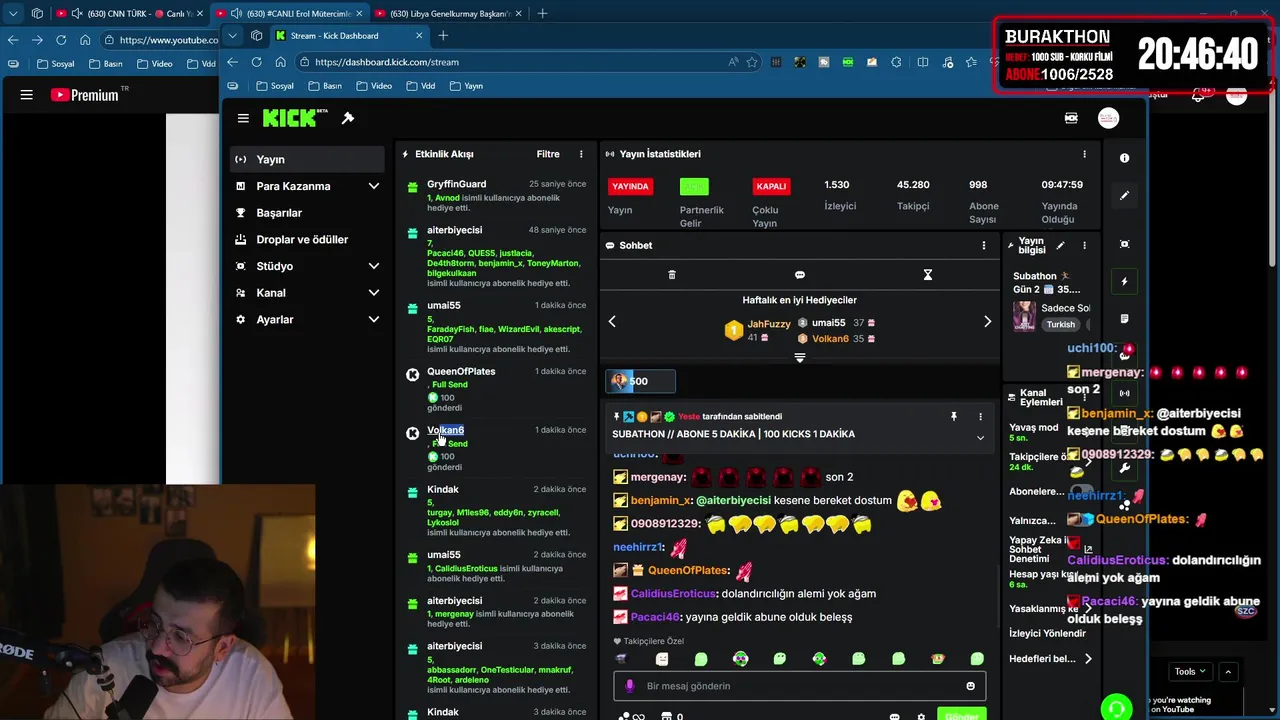Unpin the pinned message with pin icon

click(x=954, y=416)
